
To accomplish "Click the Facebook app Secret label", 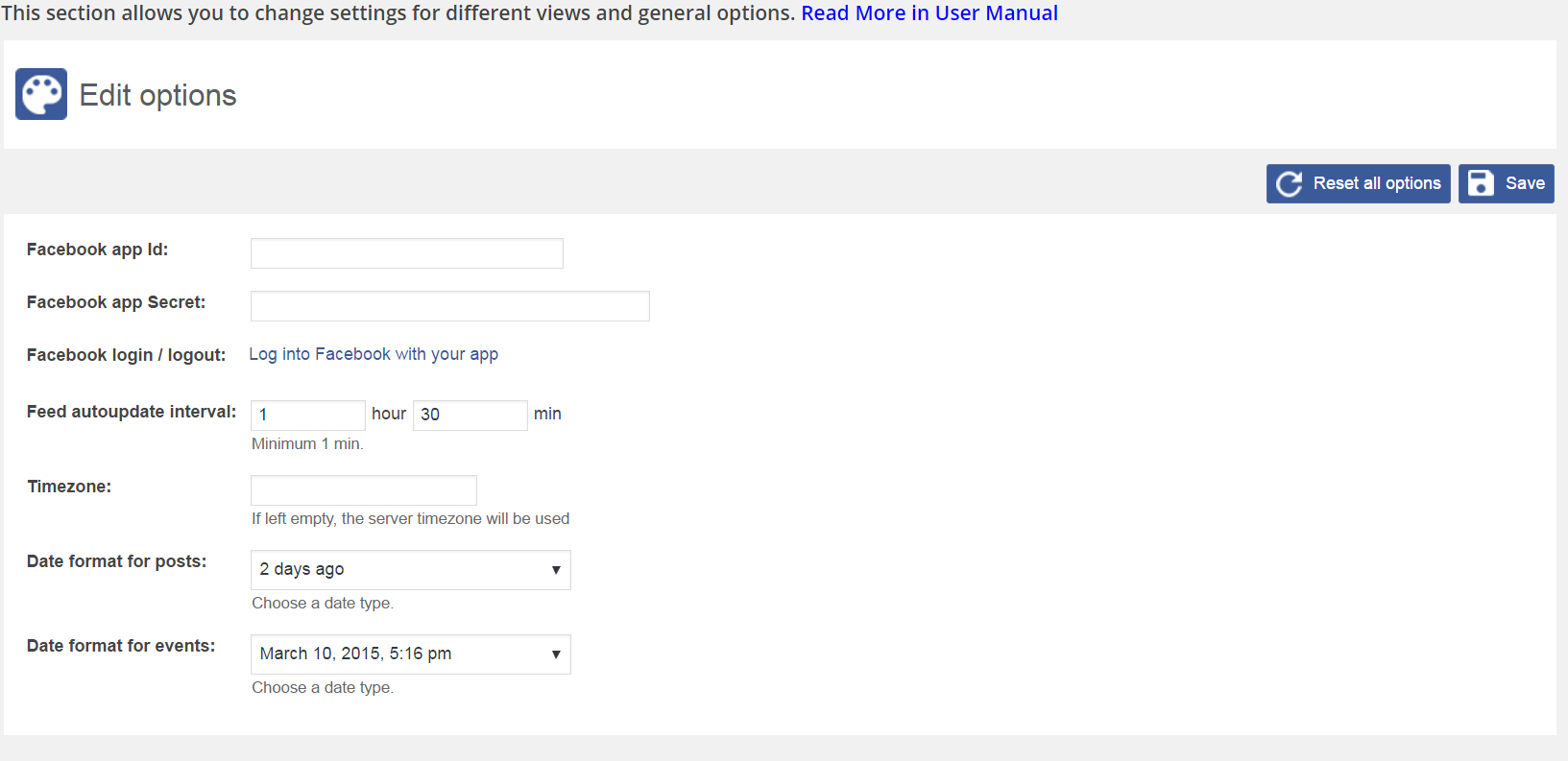I will [116, 302].
